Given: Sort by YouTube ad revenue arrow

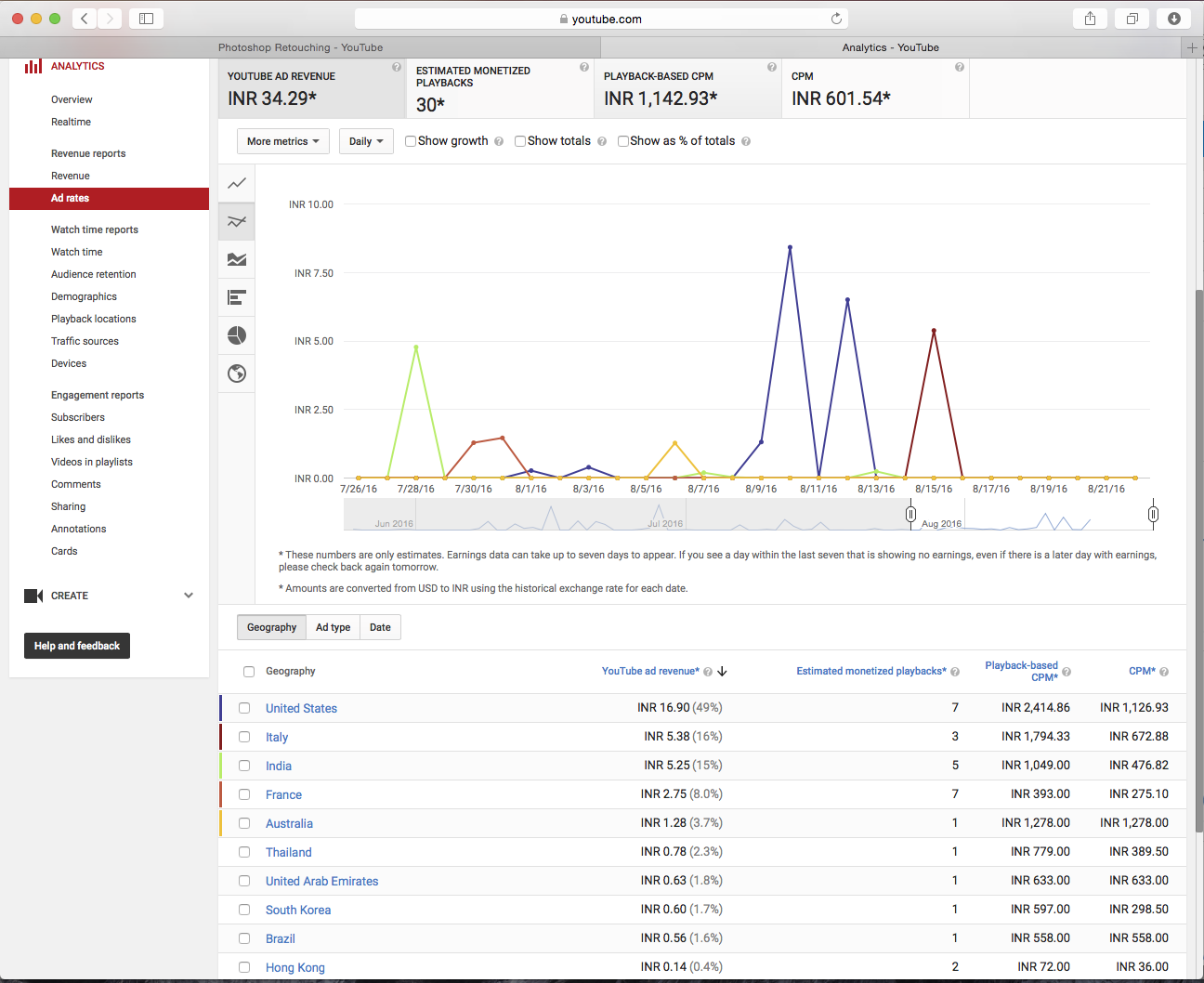Looking at the screenshot, I should (x=722, y=671).
